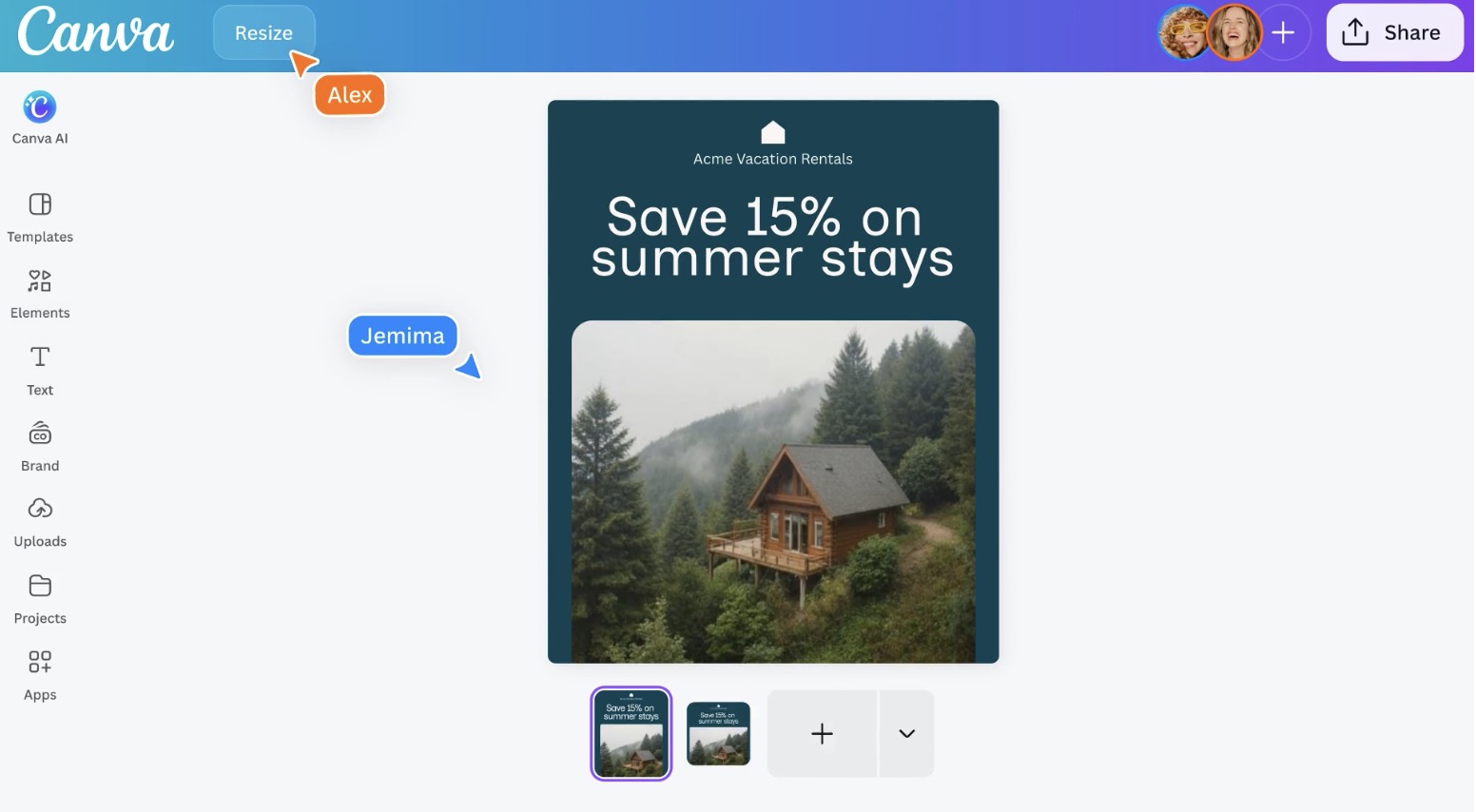Add a collaborator with the plus icon

pos(1283,32)
